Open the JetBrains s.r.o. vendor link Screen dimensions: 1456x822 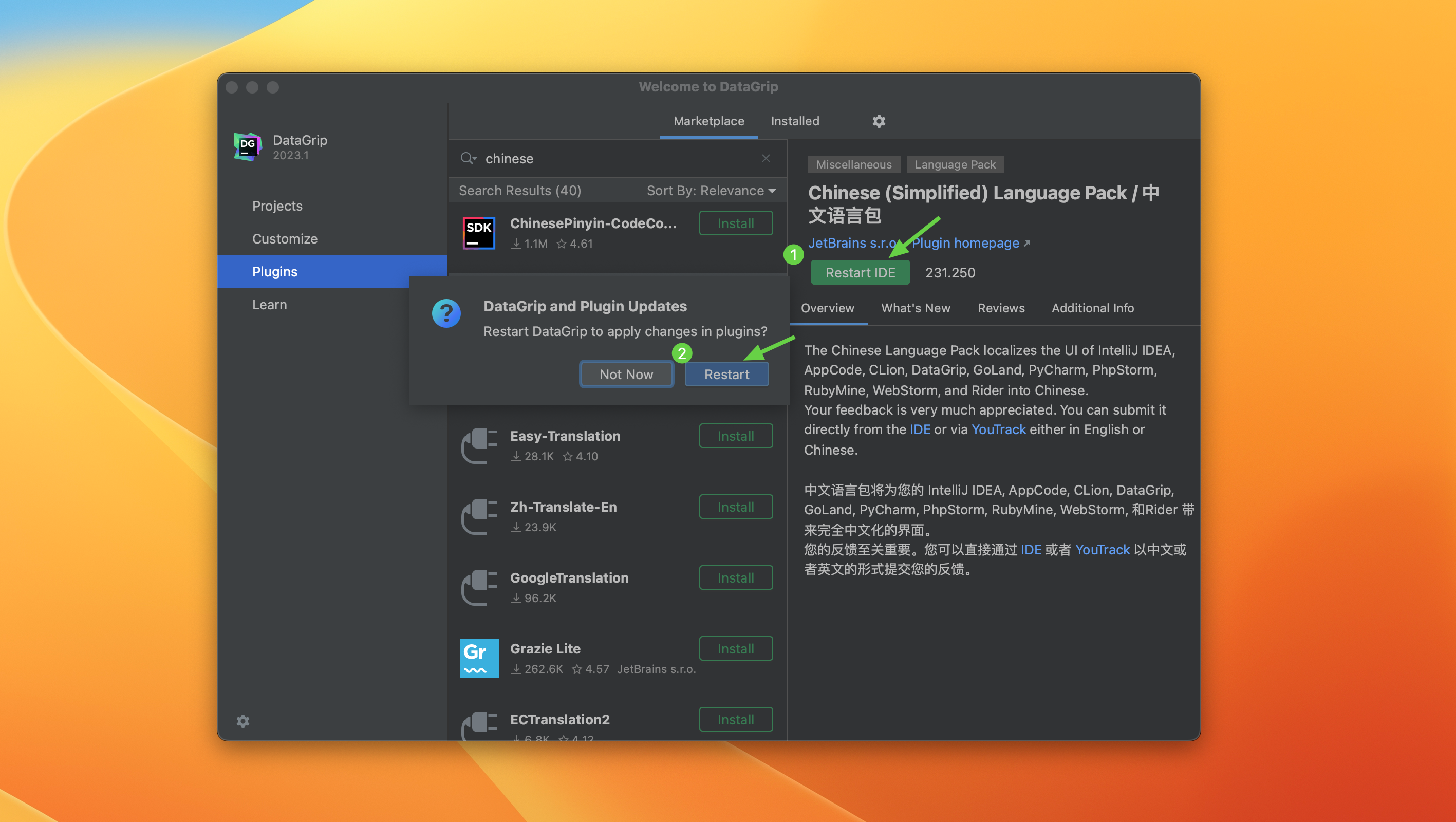click(852, 243)
